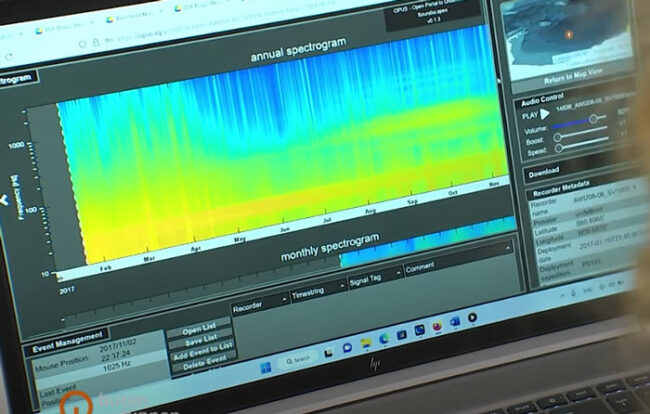Screen dimensions: 650x414
Task: Open the media player icon in taskbar
Action: click(472, 318)
